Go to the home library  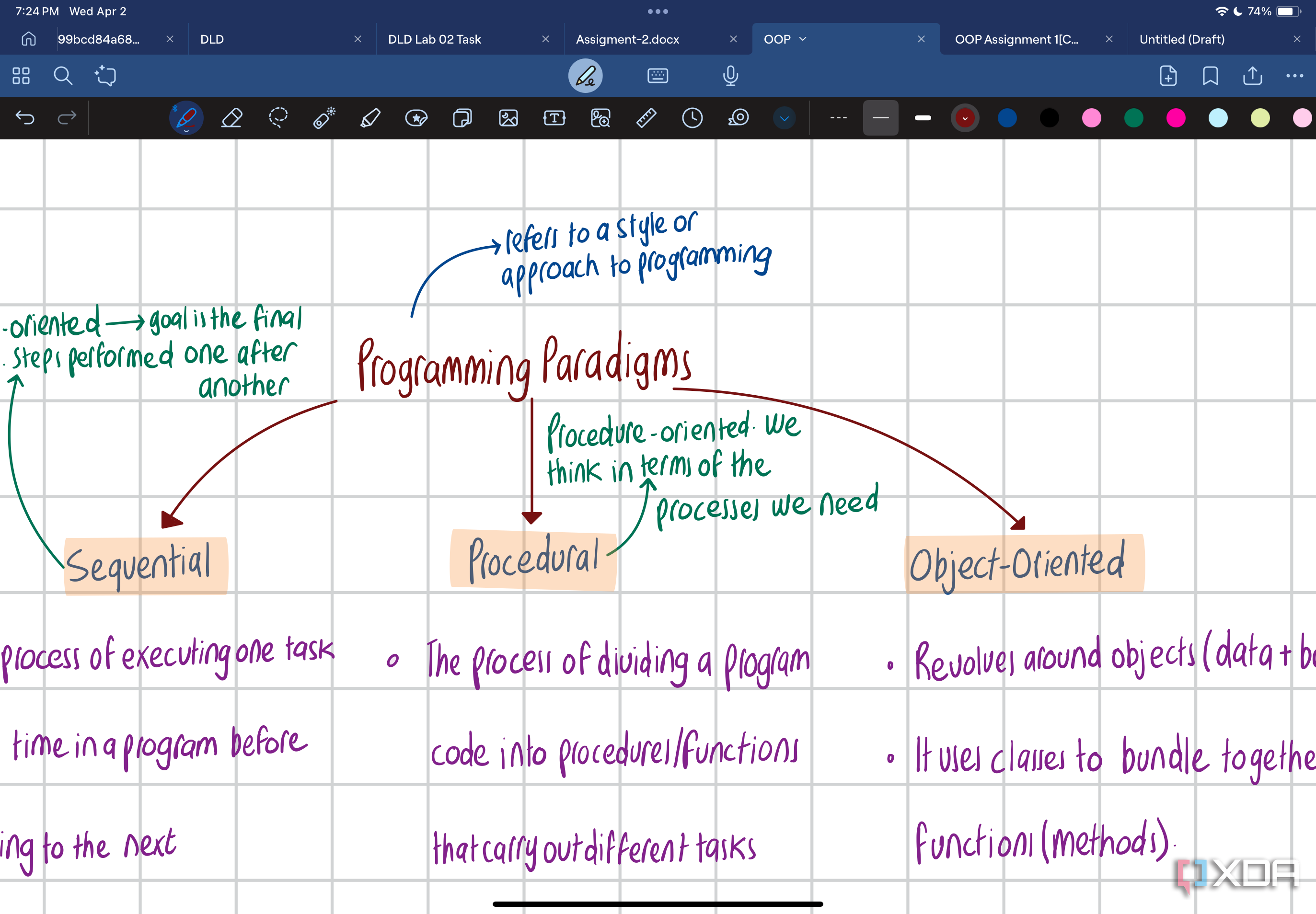(x=29, y=39)
